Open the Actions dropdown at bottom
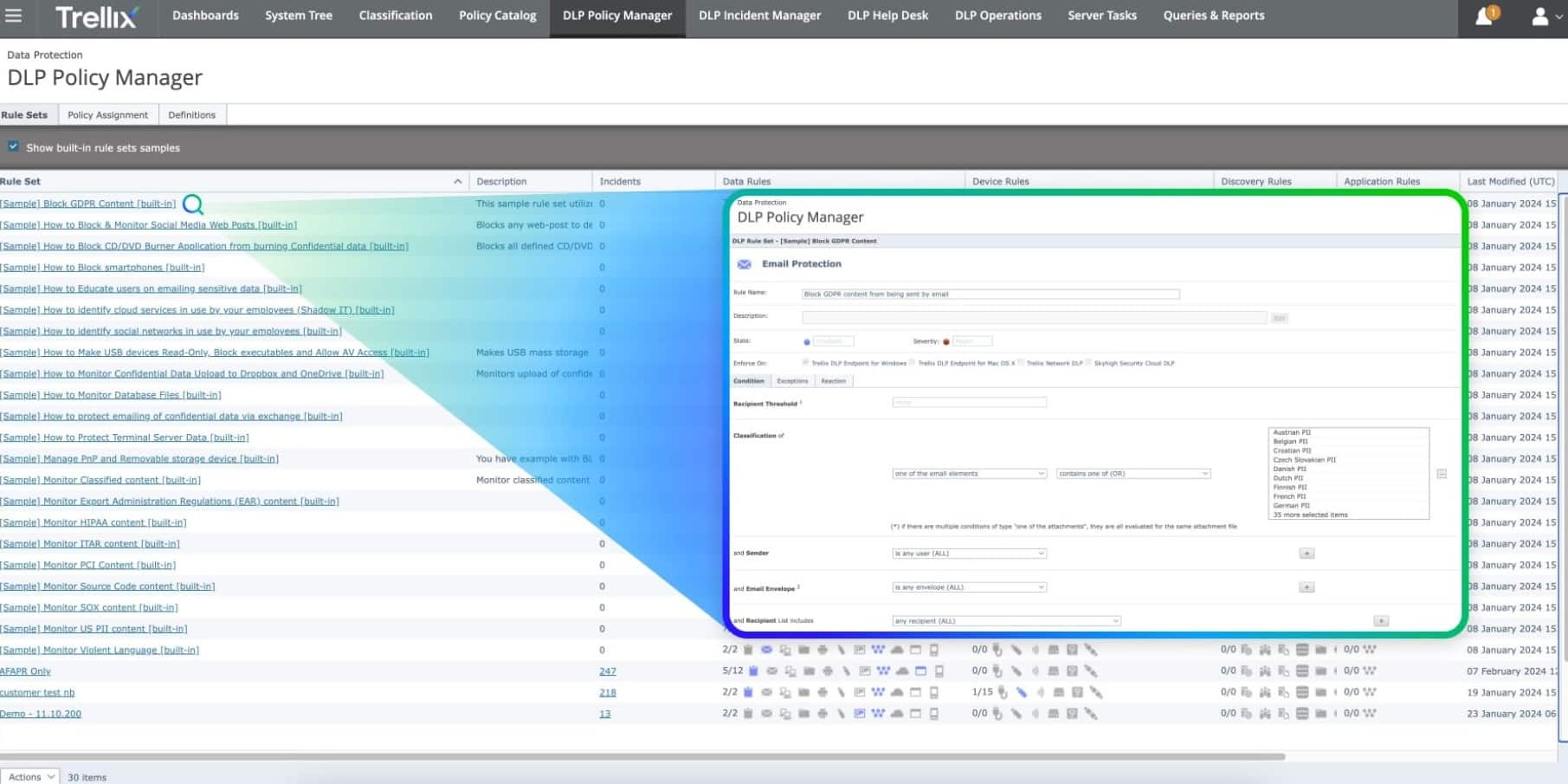This screenshot has width=1568, height=784. coord(30,776)
